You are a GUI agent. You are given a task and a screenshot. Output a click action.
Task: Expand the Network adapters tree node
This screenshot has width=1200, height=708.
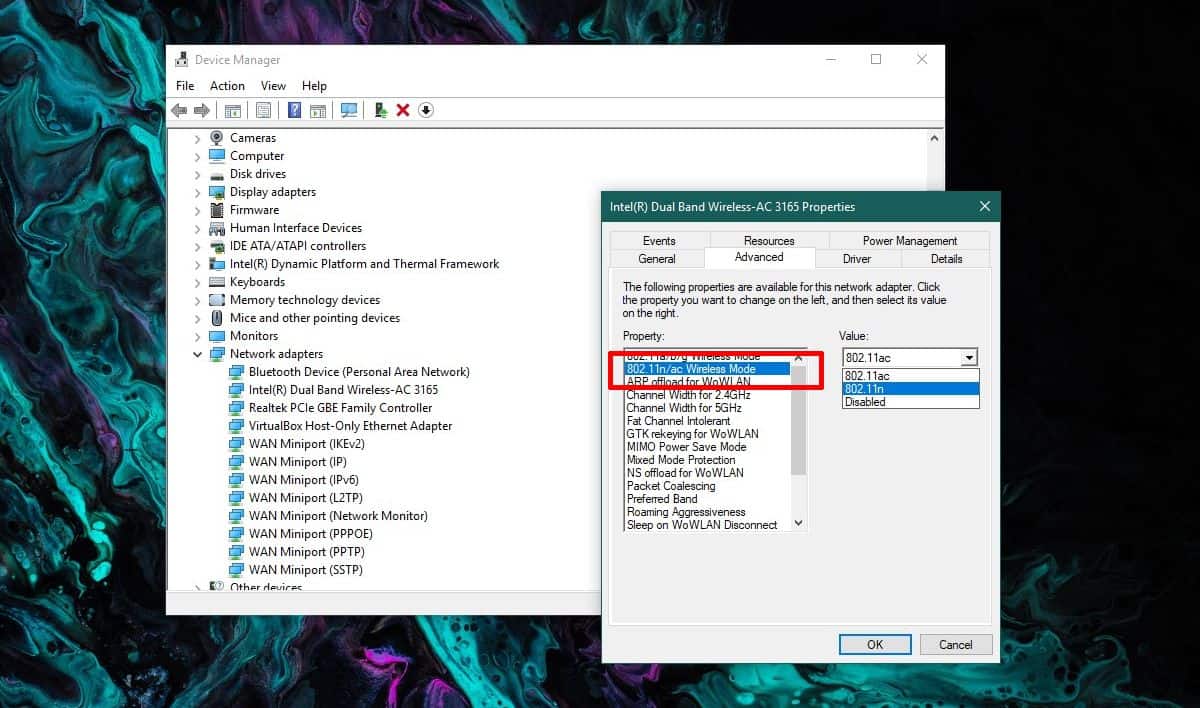point(196,353)
